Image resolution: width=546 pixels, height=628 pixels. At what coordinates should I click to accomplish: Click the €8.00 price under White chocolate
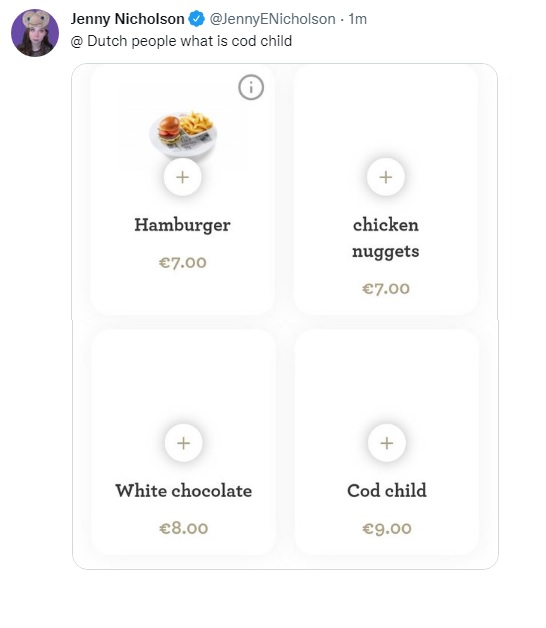pos(183,528)
